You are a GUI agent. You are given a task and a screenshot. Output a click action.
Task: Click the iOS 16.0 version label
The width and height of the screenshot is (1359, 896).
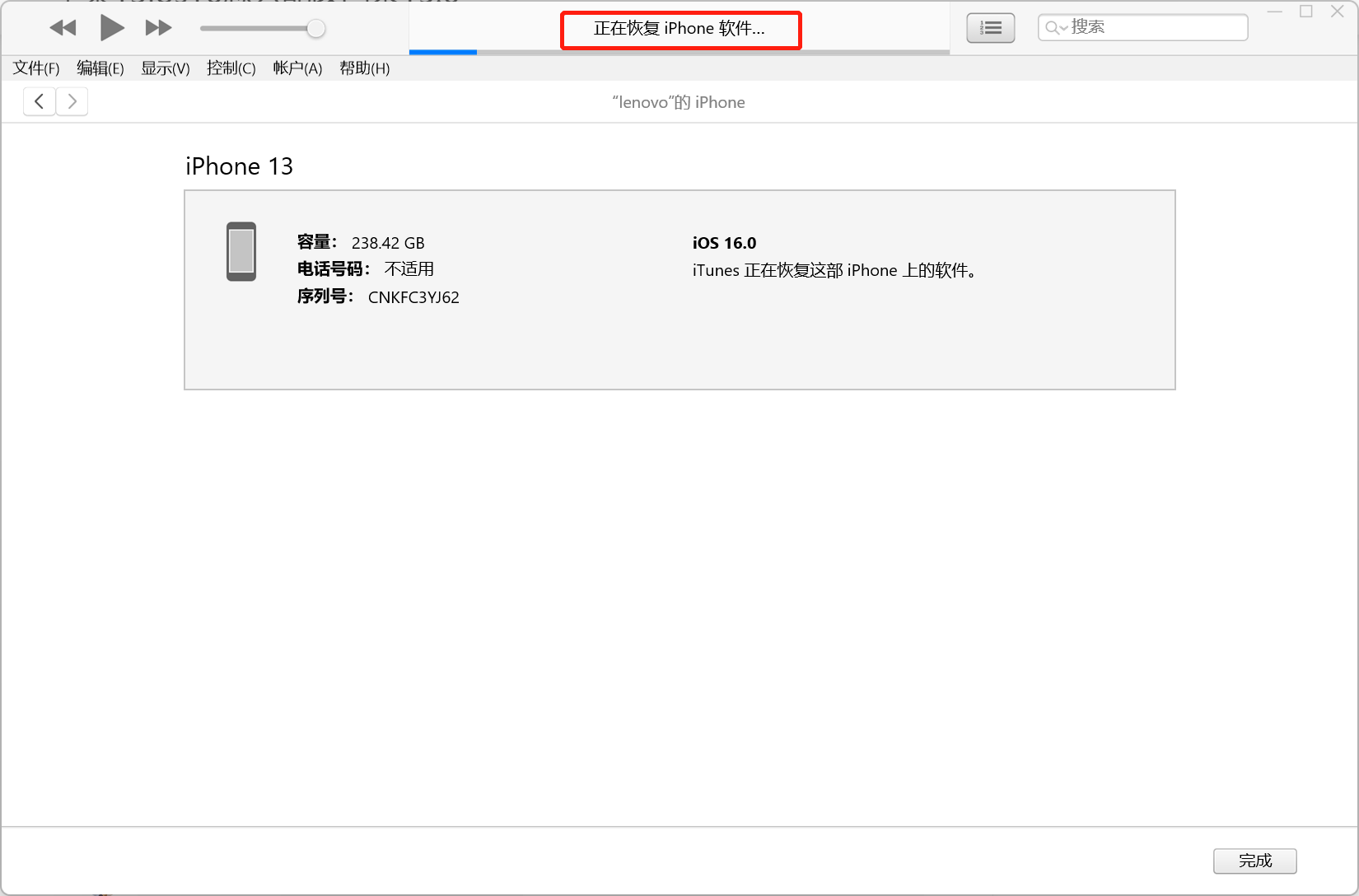724,243
